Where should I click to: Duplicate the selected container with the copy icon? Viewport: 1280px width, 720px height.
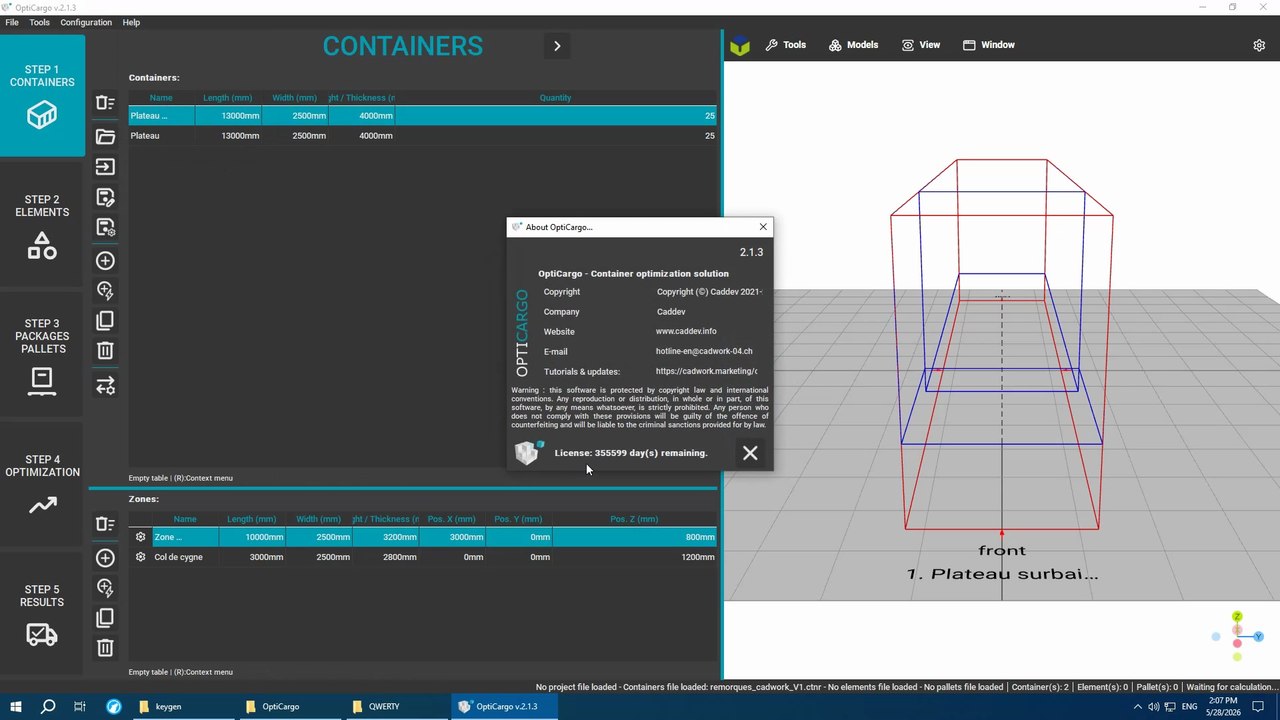click(x=105, y=321)
